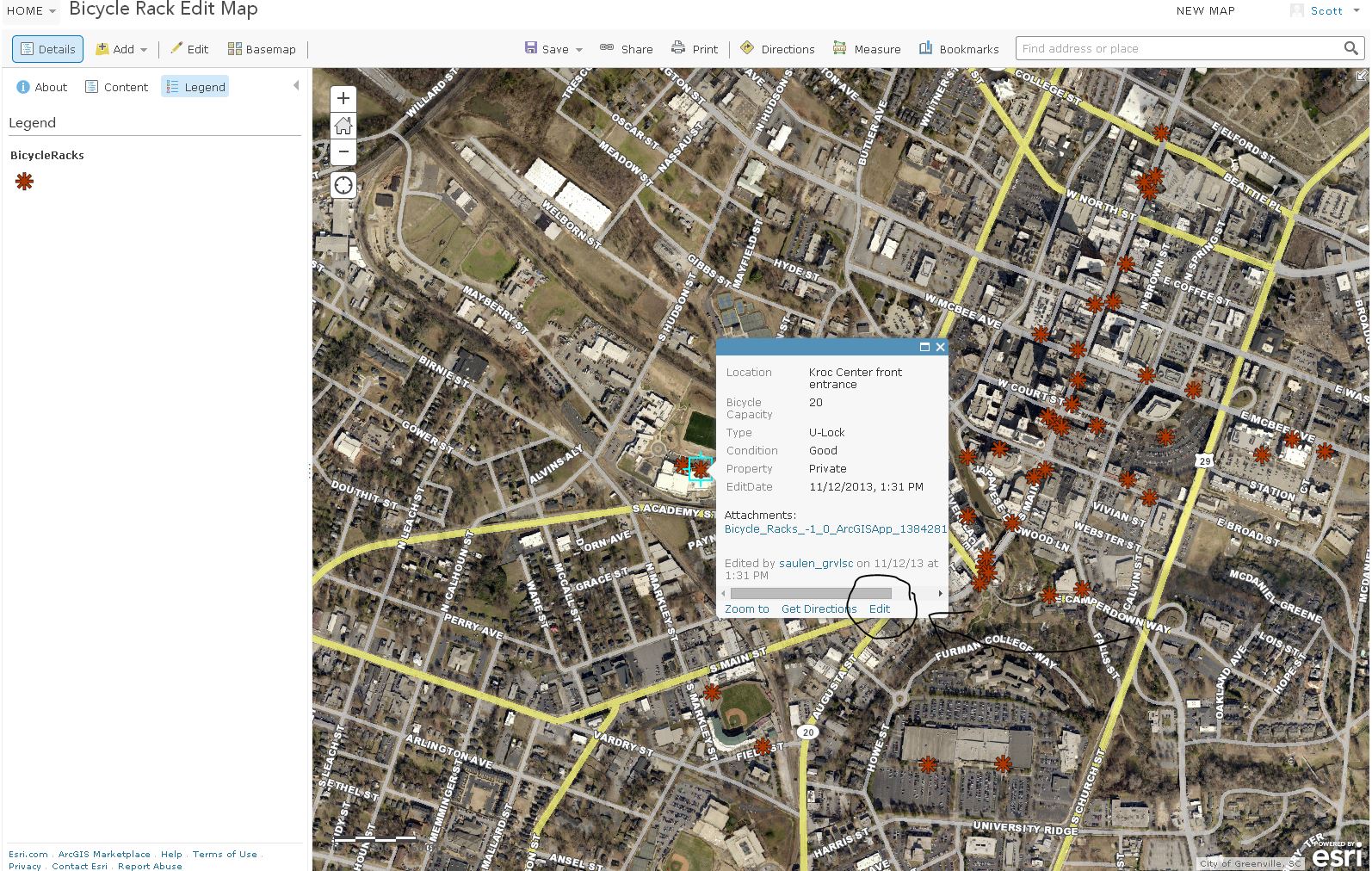Click the NEW MAP link
The height and width of the screenshot is (871, 1372).
coord(1205,10)
